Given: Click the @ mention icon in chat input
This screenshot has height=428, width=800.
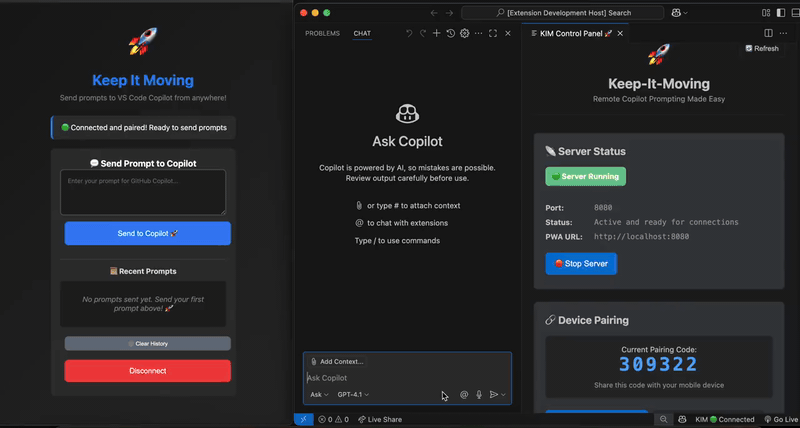Looking at the screenshot, I should pyautogui.click(x=464, y=394).
